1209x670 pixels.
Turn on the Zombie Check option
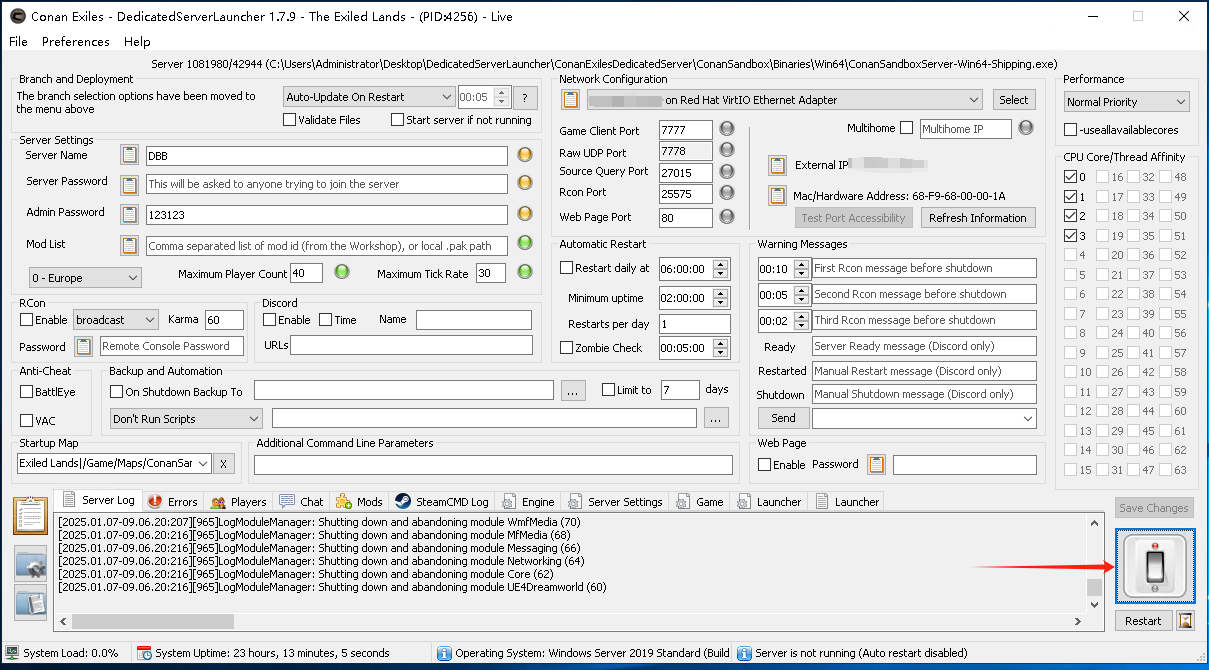tap(567, 348)
